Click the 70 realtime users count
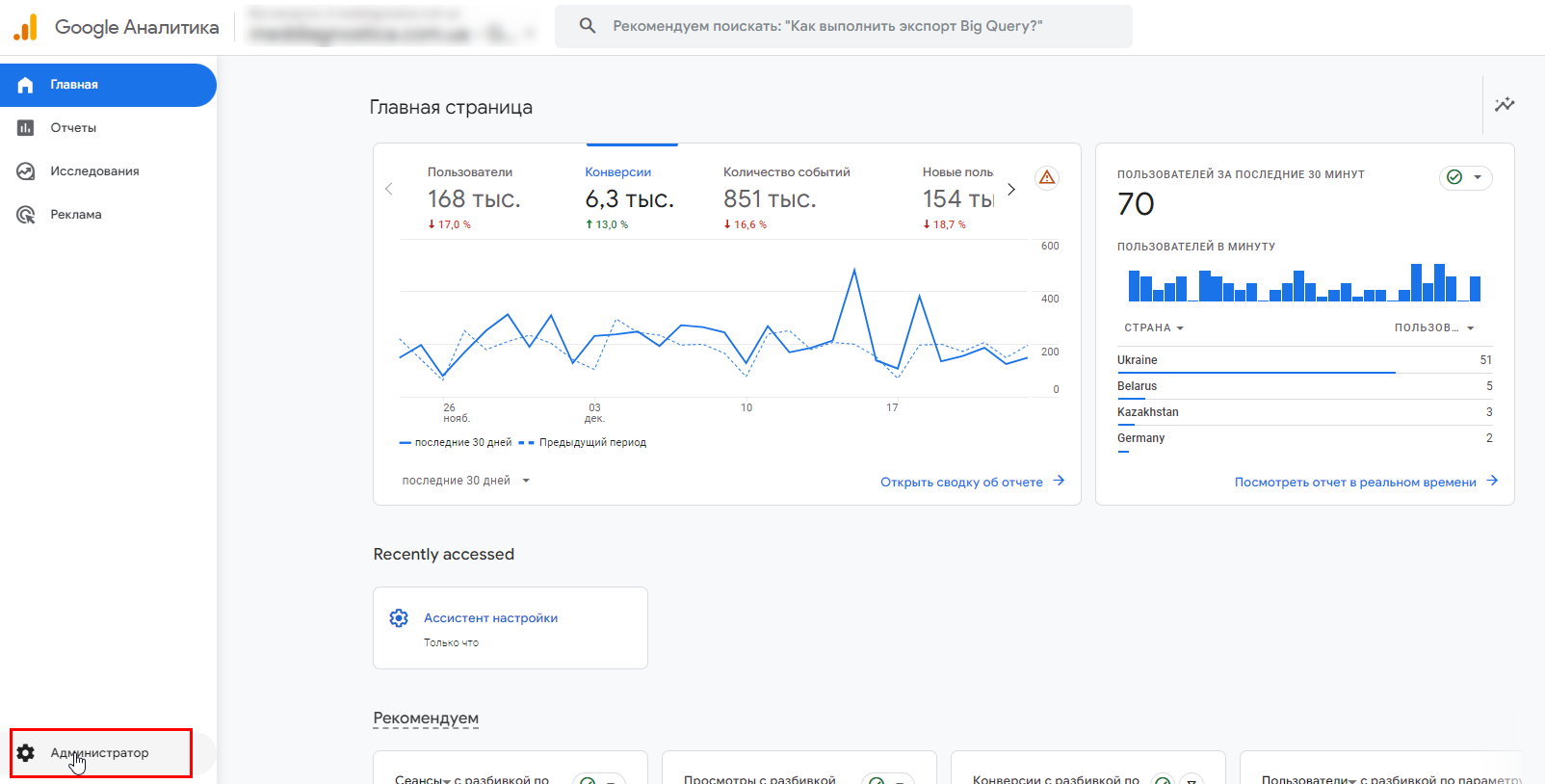1545x784 pixels. pos(1136,204)
